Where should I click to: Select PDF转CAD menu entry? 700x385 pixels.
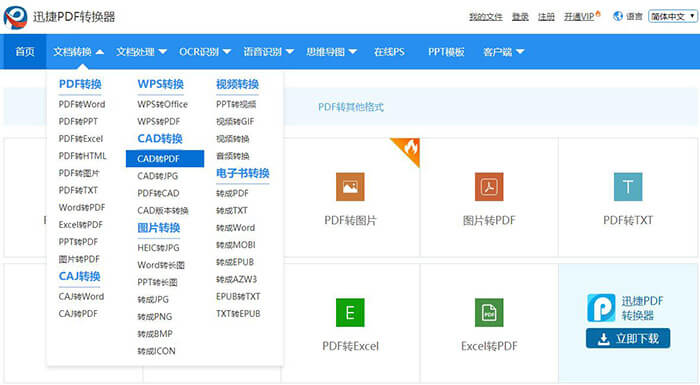coord(158,193)
